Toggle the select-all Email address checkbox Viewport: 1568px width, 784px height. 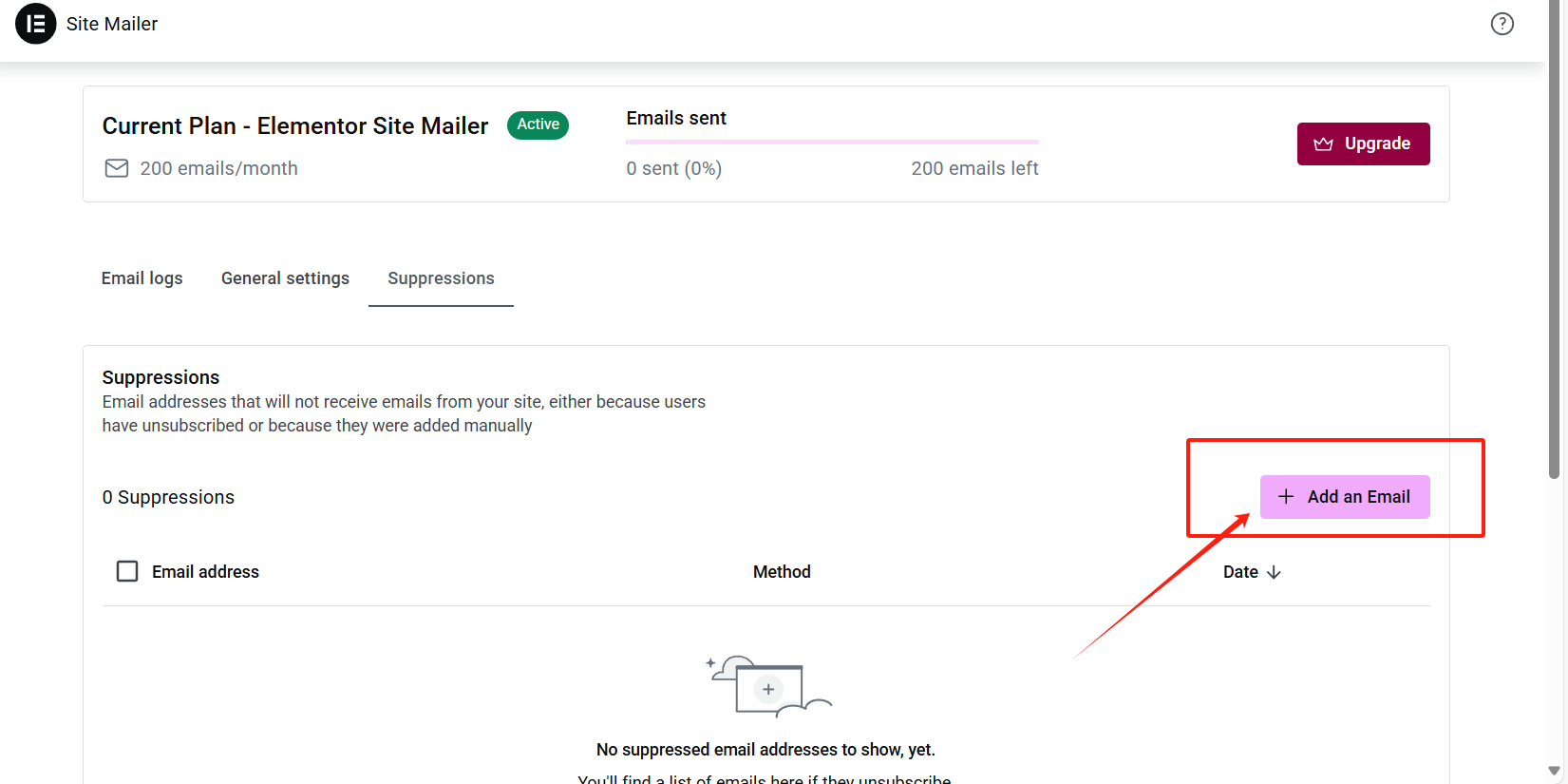point(127,571)
